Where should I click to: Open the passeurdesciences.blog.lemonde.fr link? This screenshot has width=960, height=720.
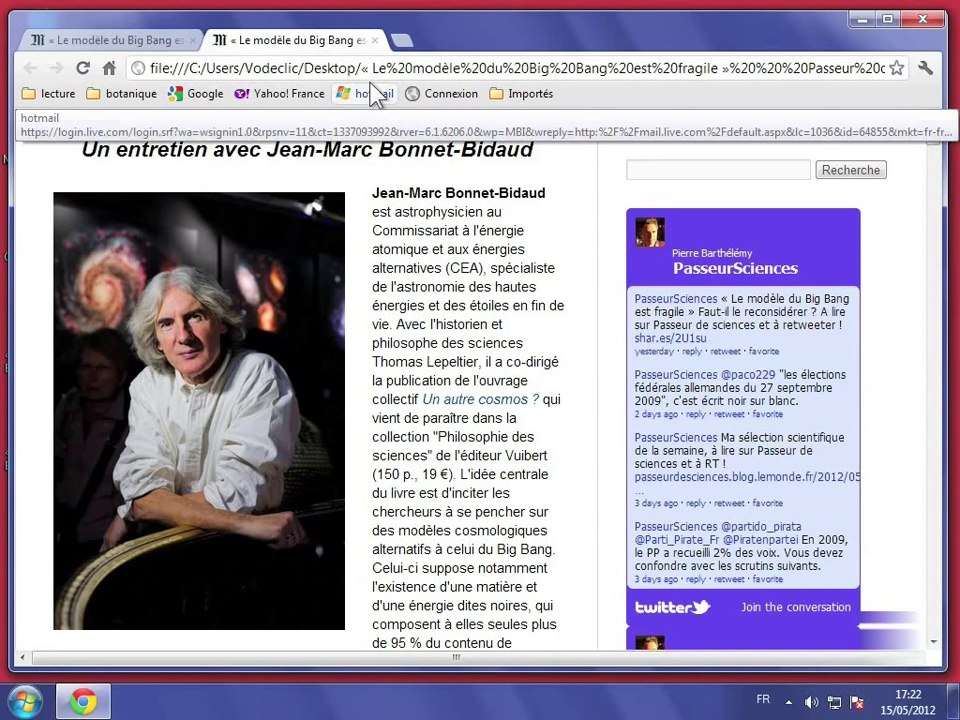click(747, 477)
